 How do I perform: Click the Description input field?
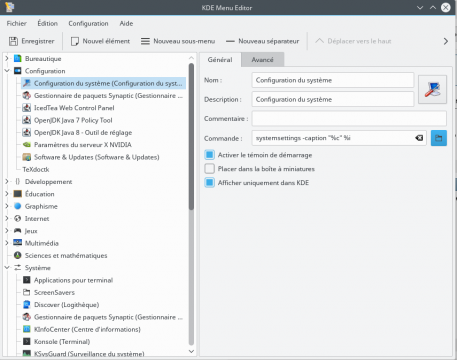click(x=333, y=99)
